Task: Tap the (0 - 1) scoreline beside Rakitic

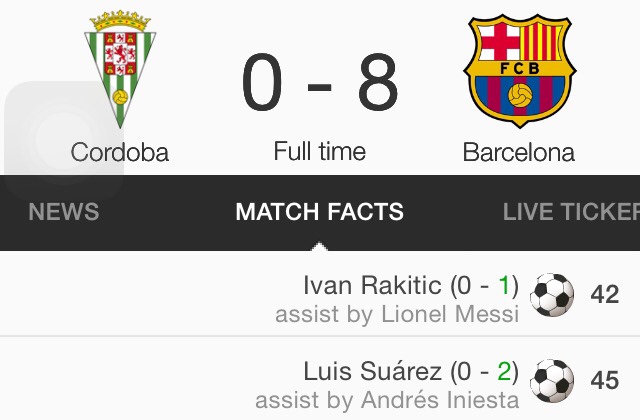Action: click(484, 286)
